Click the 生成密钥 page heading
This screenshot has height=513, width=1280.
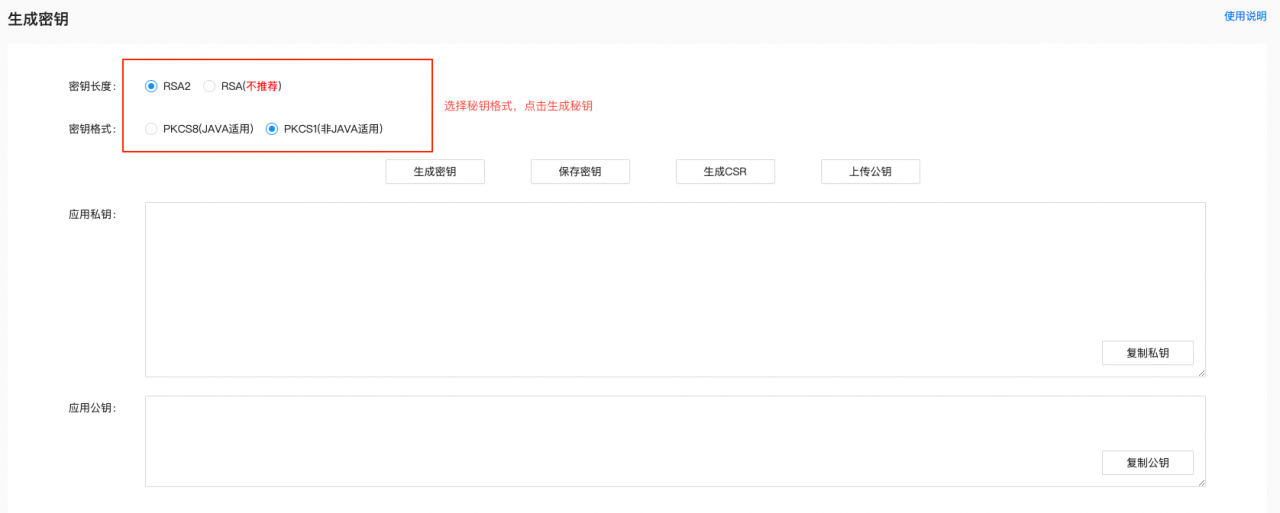point(38,19)
